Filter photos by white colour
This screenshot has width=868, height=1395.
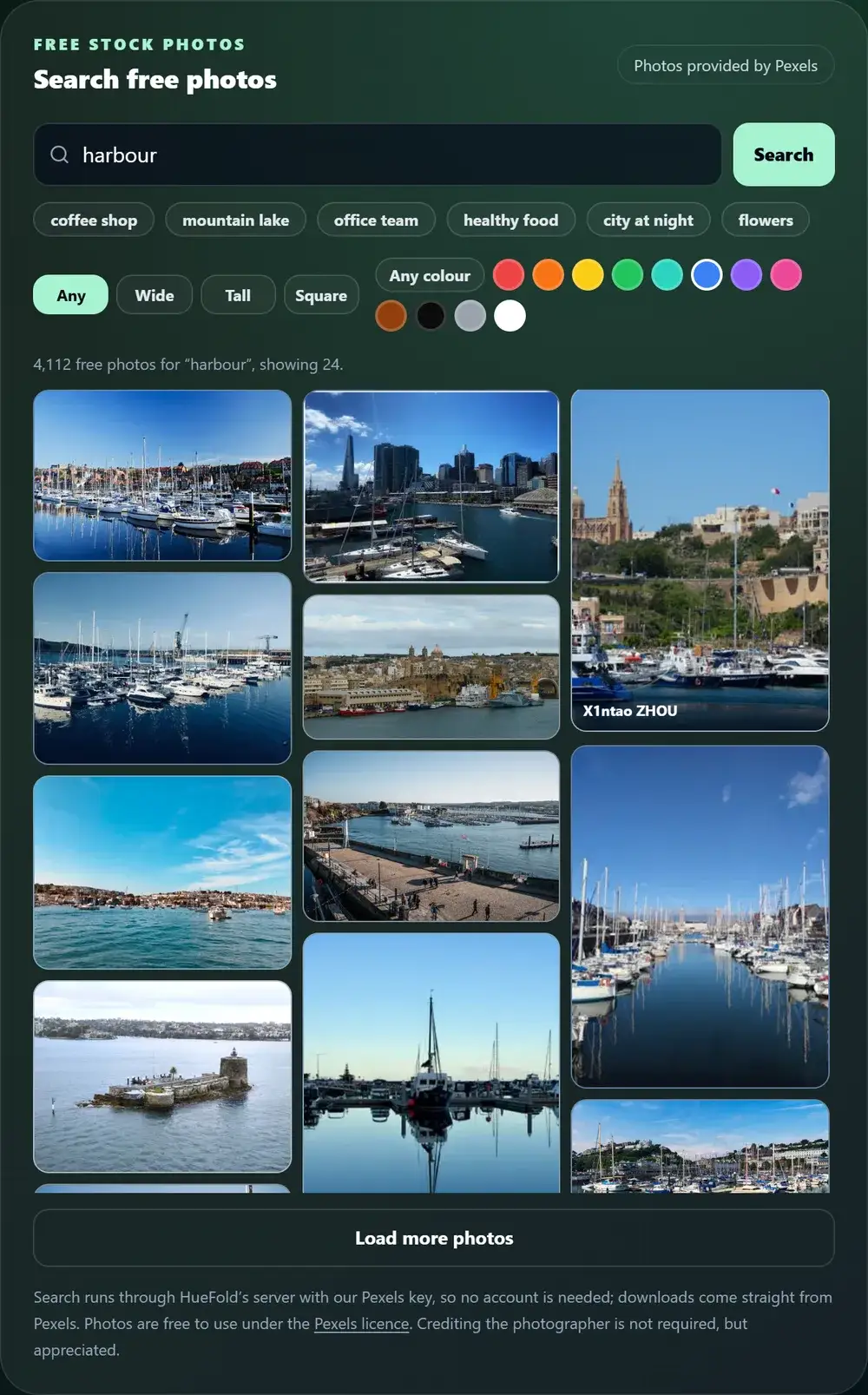point(510,316)
